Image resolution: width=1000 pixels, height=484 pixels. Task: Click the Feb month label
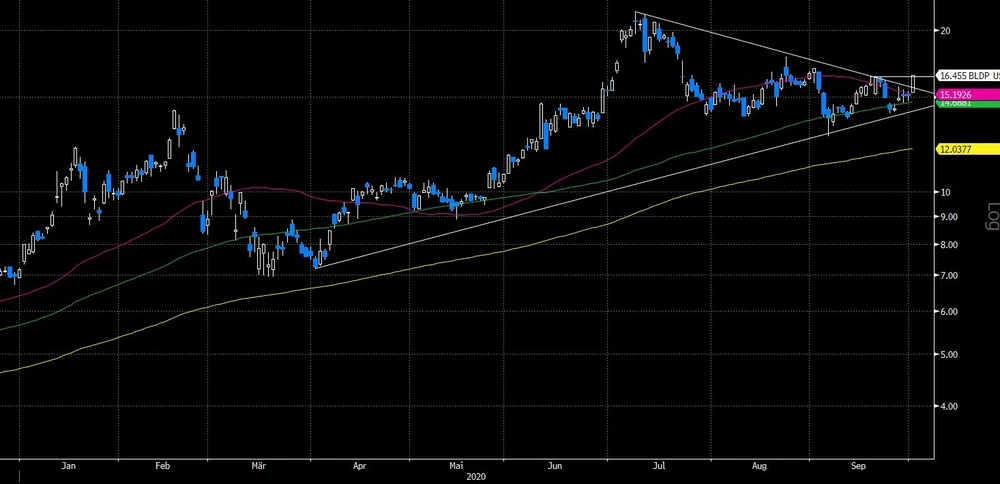tap(164, 466)
